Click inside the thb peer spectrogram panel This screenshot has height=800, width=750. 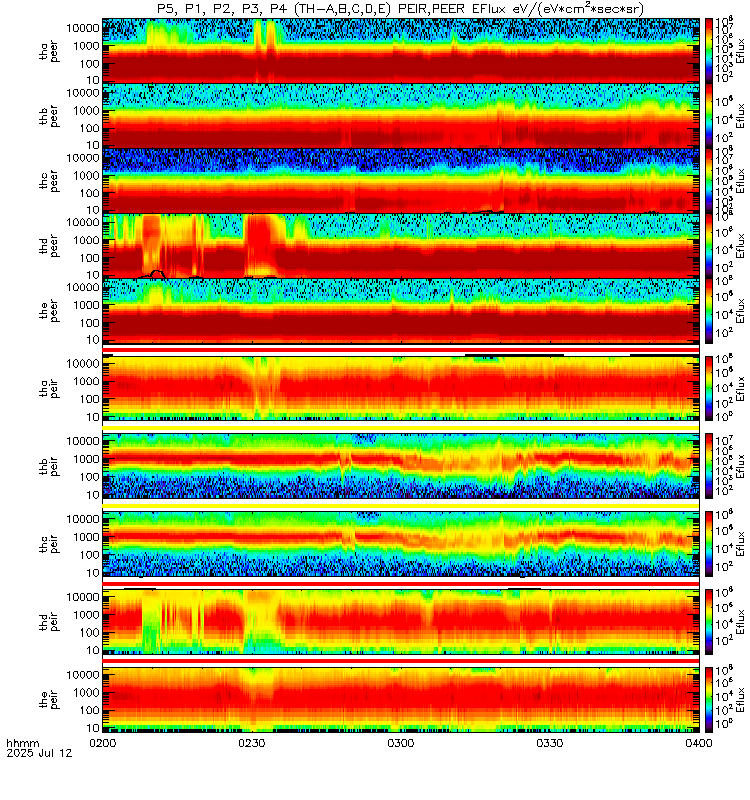(x=401, y=115)
